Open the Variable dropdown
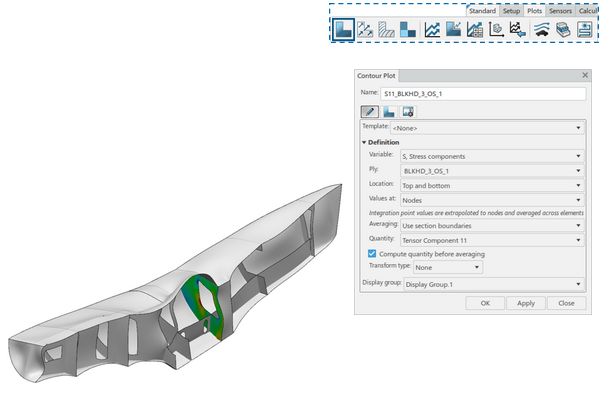This screenshot has height=395, width=602. click(x=492, y=156)
